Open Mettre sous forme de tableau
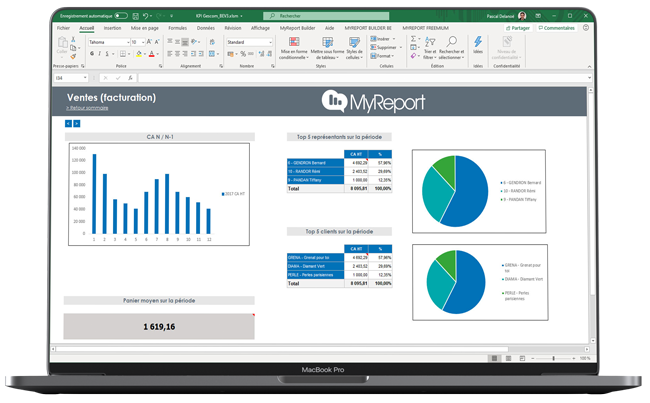Image resolution: width=650 pixels, height=403 pixels. [x=327, y=48]
